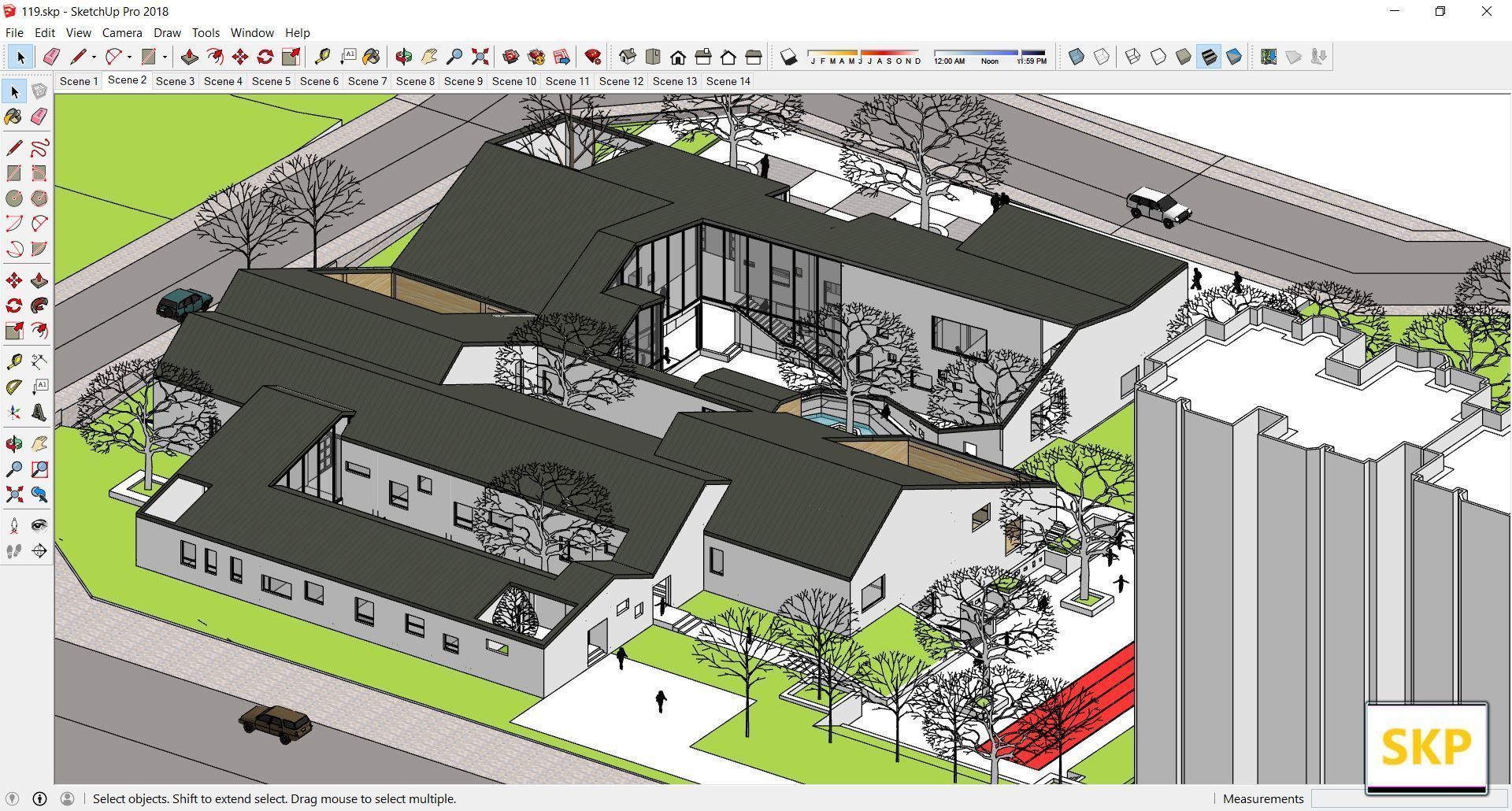Switch to Scene 14 tab
Image resolution: width=1512 pixels, height=811 pixels.
[x=728, y=81]
